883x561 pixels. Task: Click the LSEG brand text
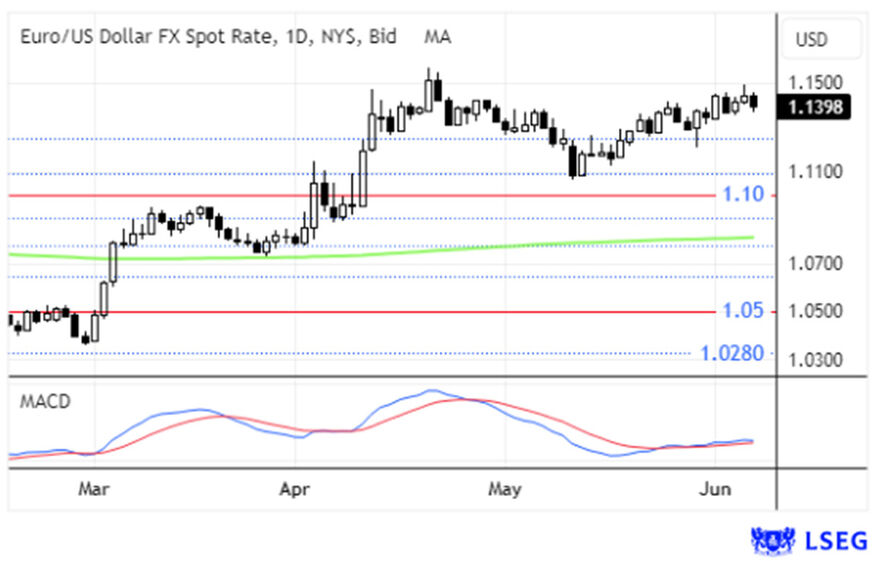832,541
